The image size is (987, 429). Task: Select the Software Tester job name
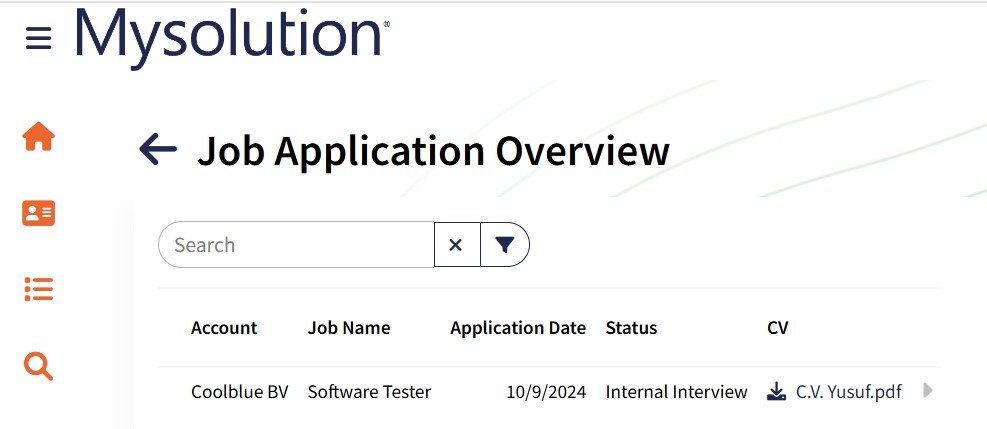click(369, 392)
